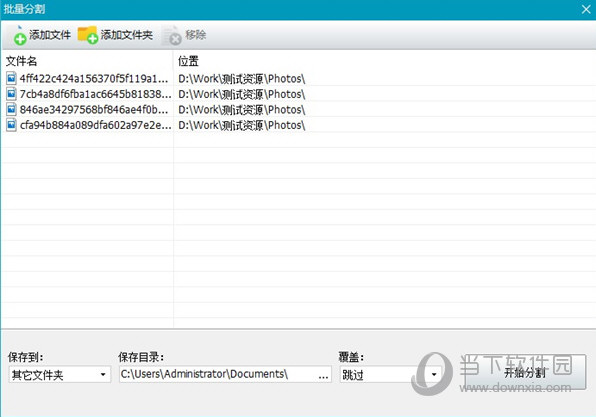The height and width of the screenshot is (417, 596).
Task: Click the 添加文件夹 toolbar label
Action: 127,35
